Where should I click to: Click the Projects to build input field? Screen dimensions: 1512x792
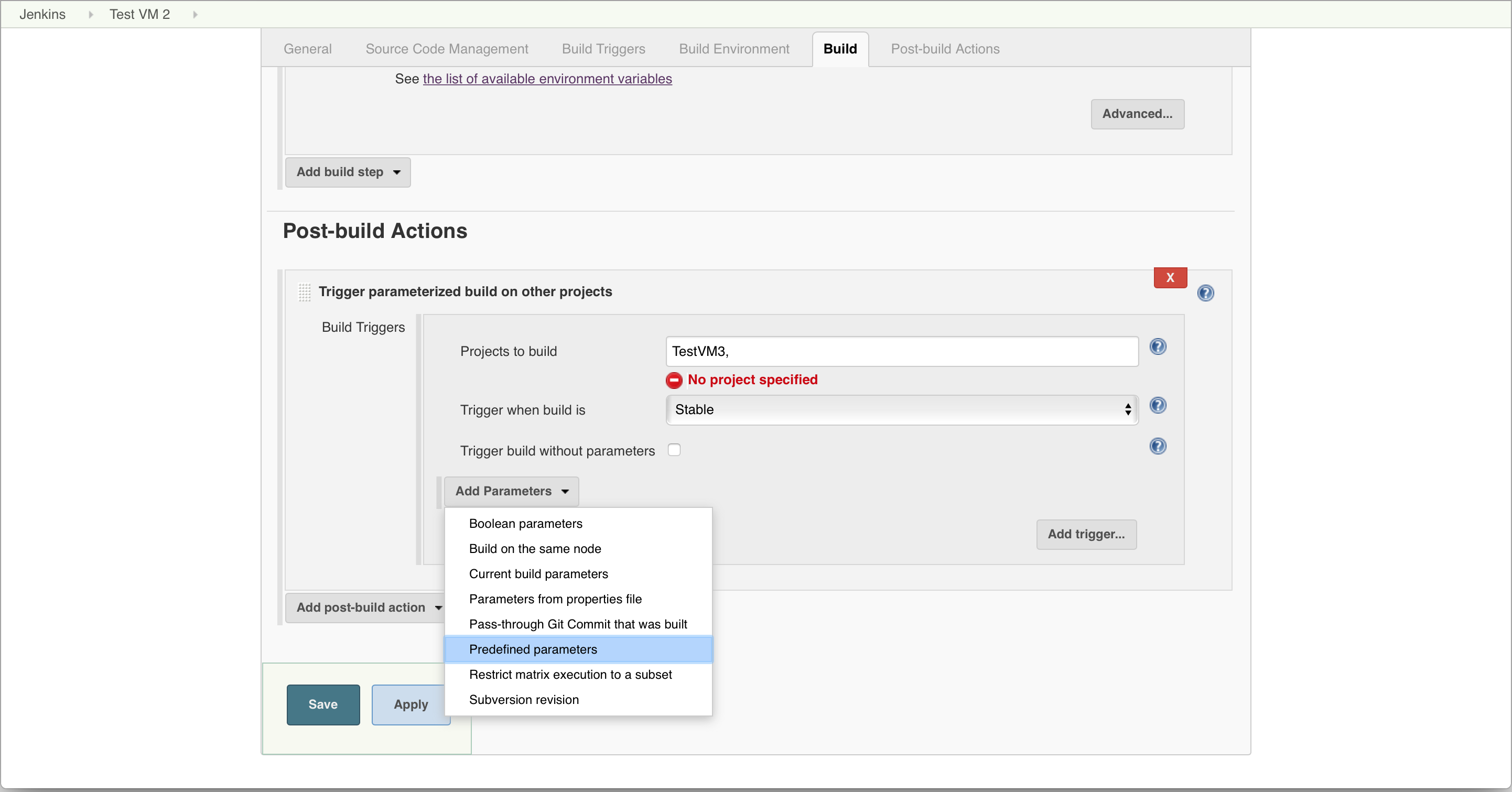pos(901,351)
